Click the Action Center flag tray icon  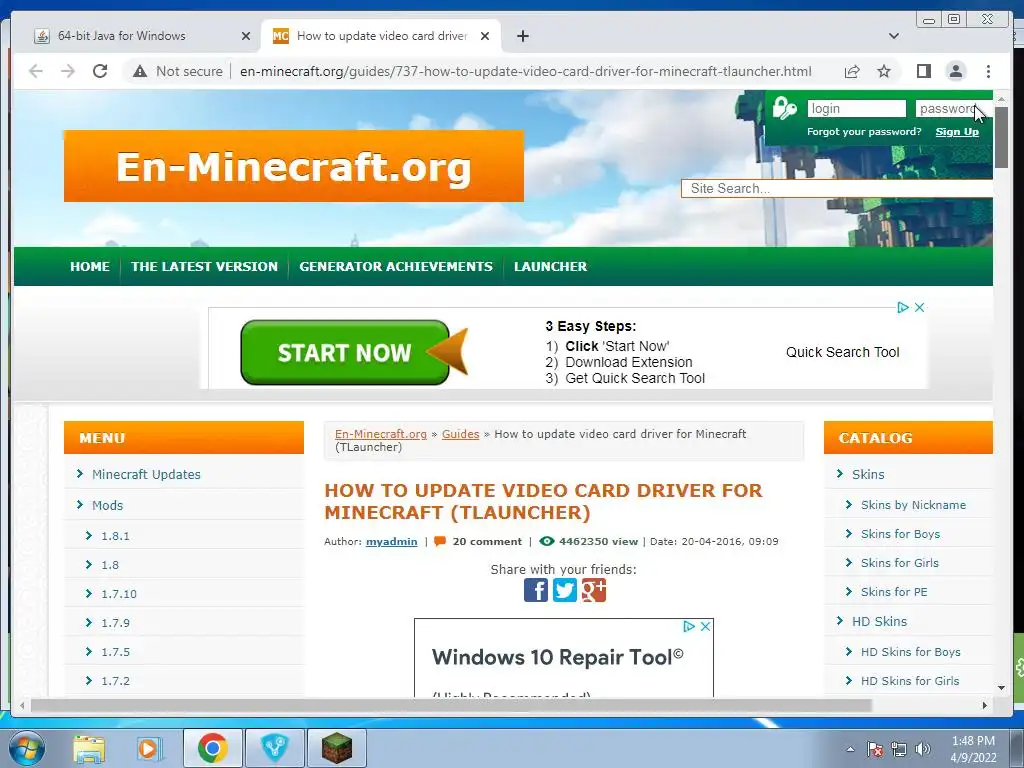click(x=875, y=749)
